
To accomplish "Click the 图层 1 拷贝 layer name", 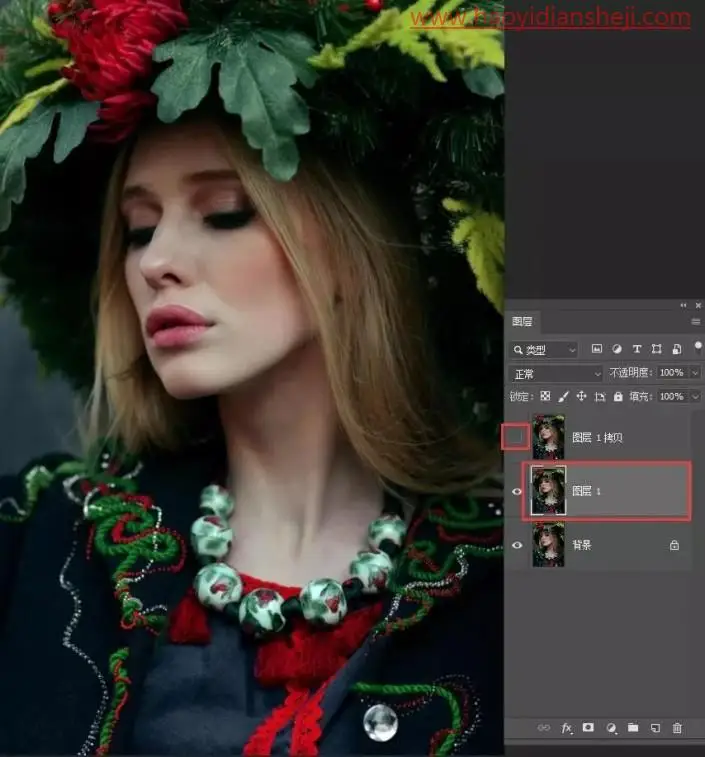I will (x=597, y=437).
